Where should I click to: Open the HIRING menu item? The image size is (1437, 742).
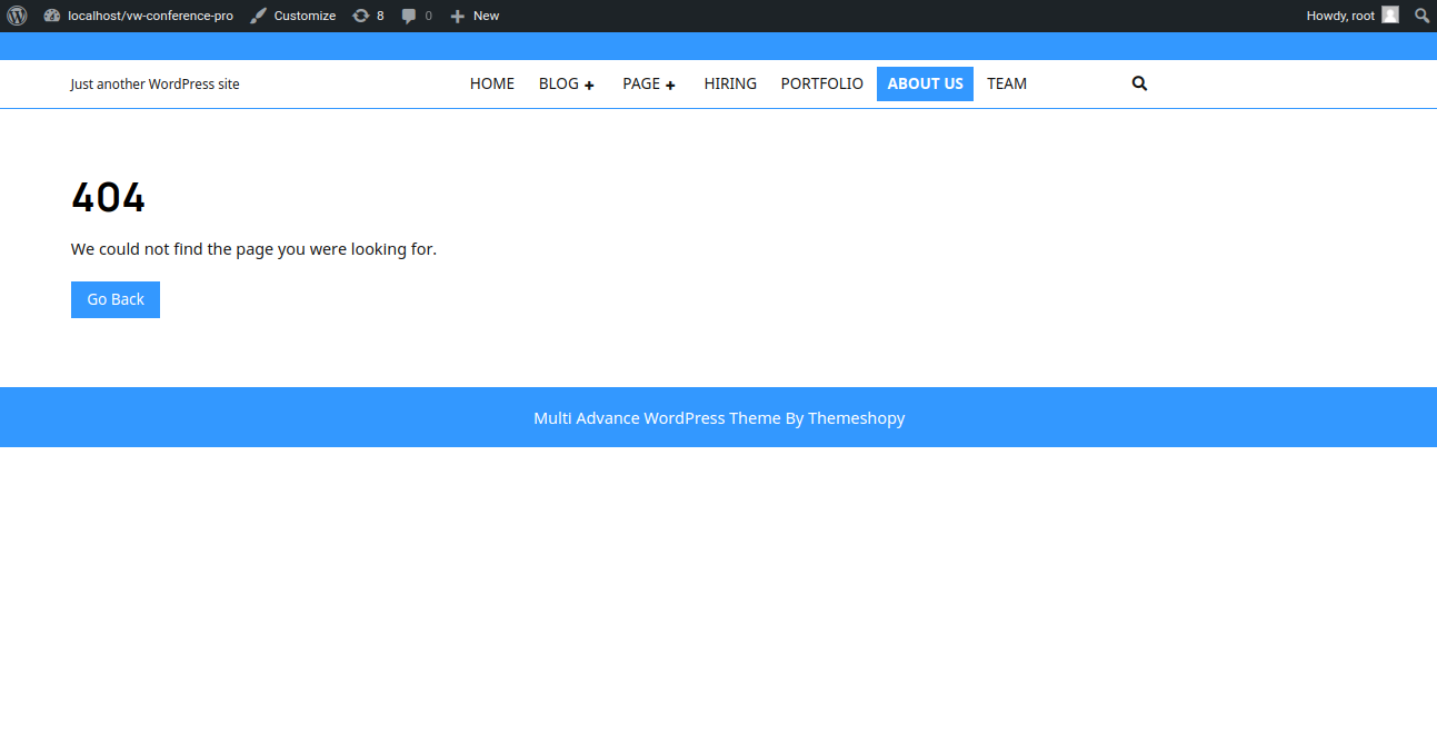(x=730, y=84)
